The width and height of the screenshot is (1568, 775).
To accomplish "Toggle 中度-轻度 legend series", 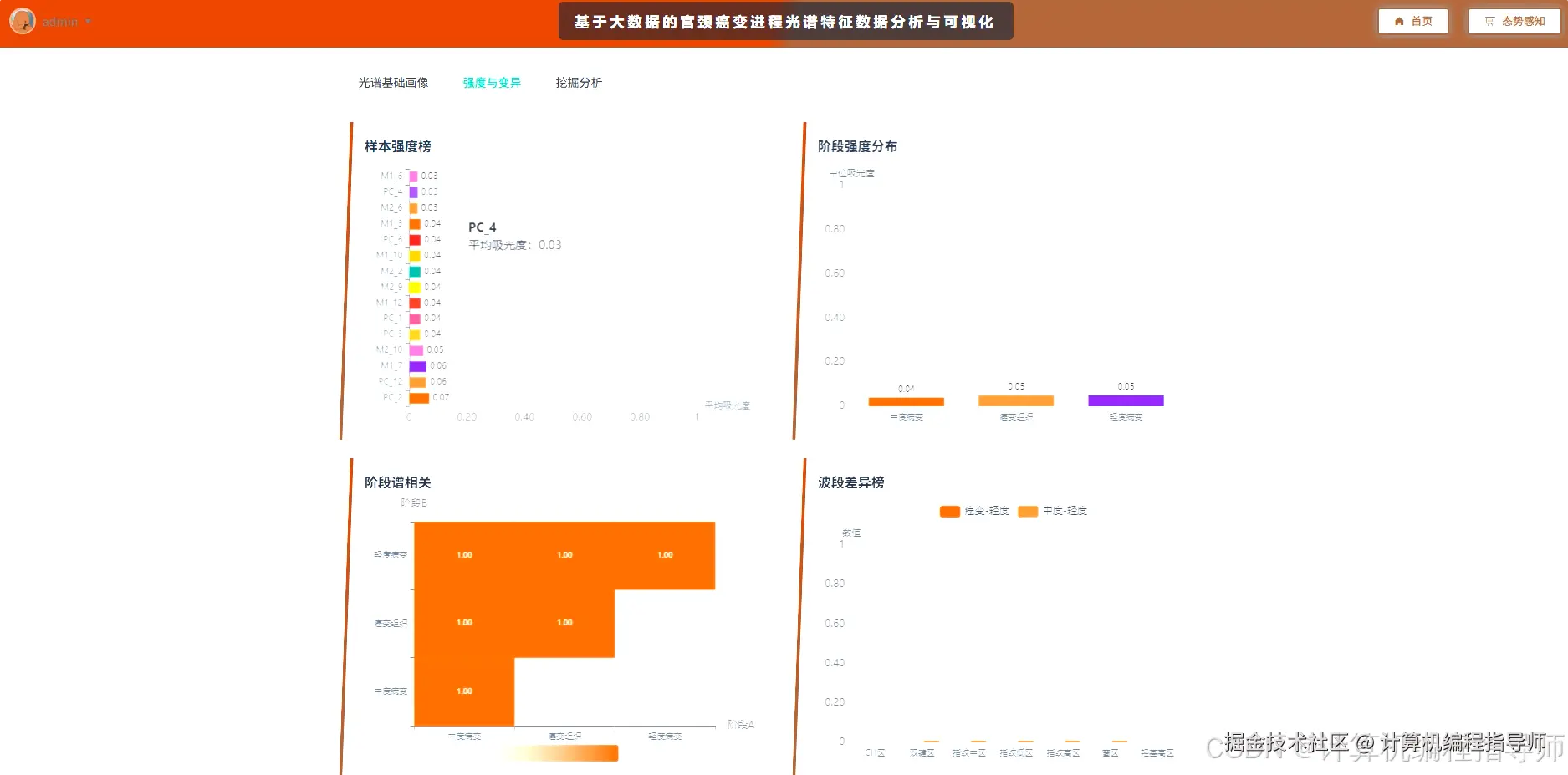I will (x=1053, y=511).
